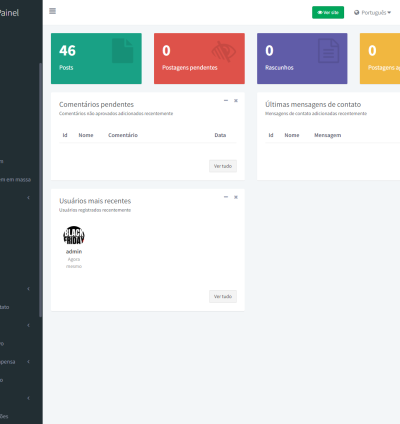Screen dimensions: 400x424
Task: Collapse the Comentários pendentes panel
Action: [x=226, y=100]
